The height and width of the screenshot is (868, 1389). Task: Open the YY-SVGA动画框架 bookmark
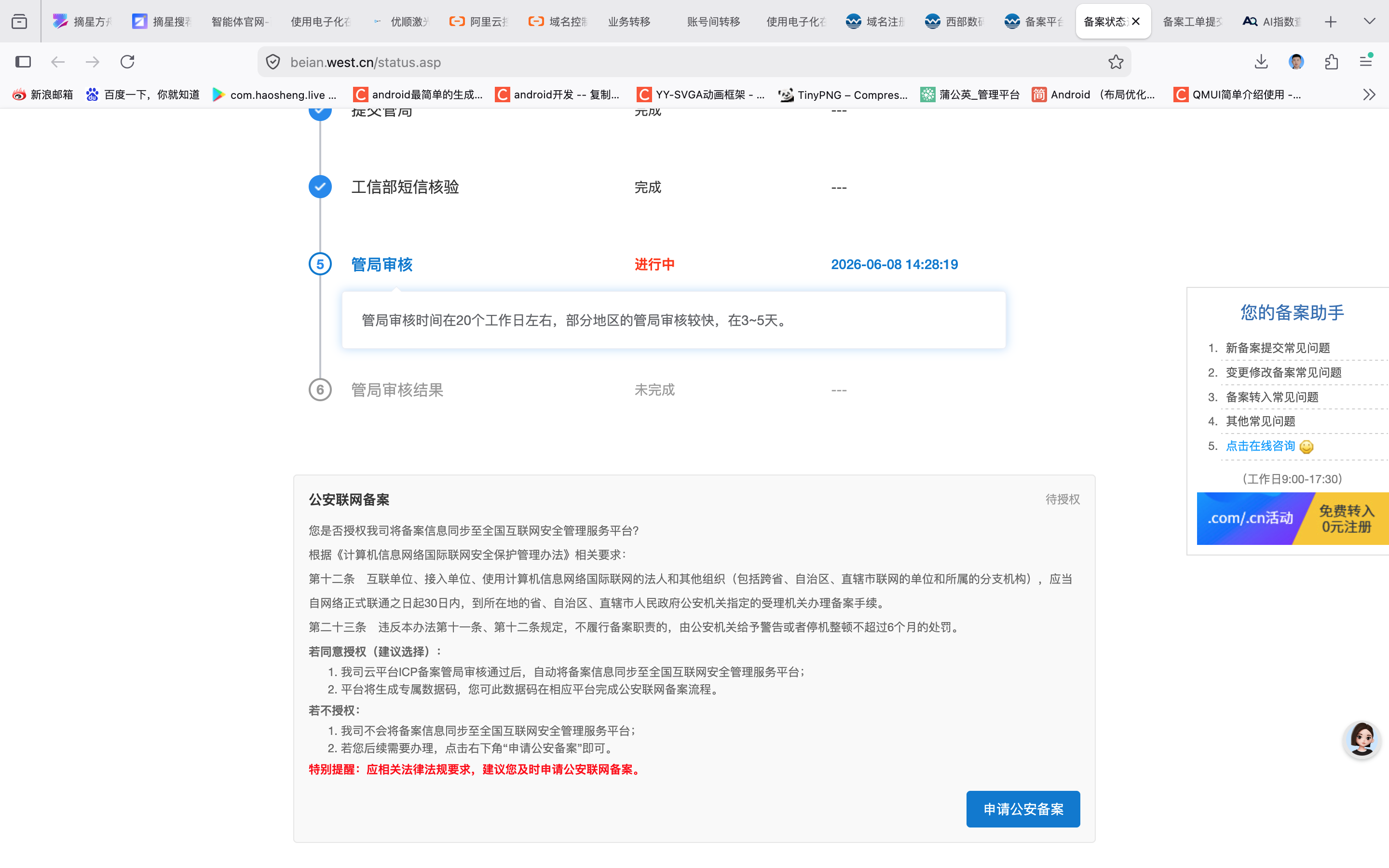click(x=701, y=95)
